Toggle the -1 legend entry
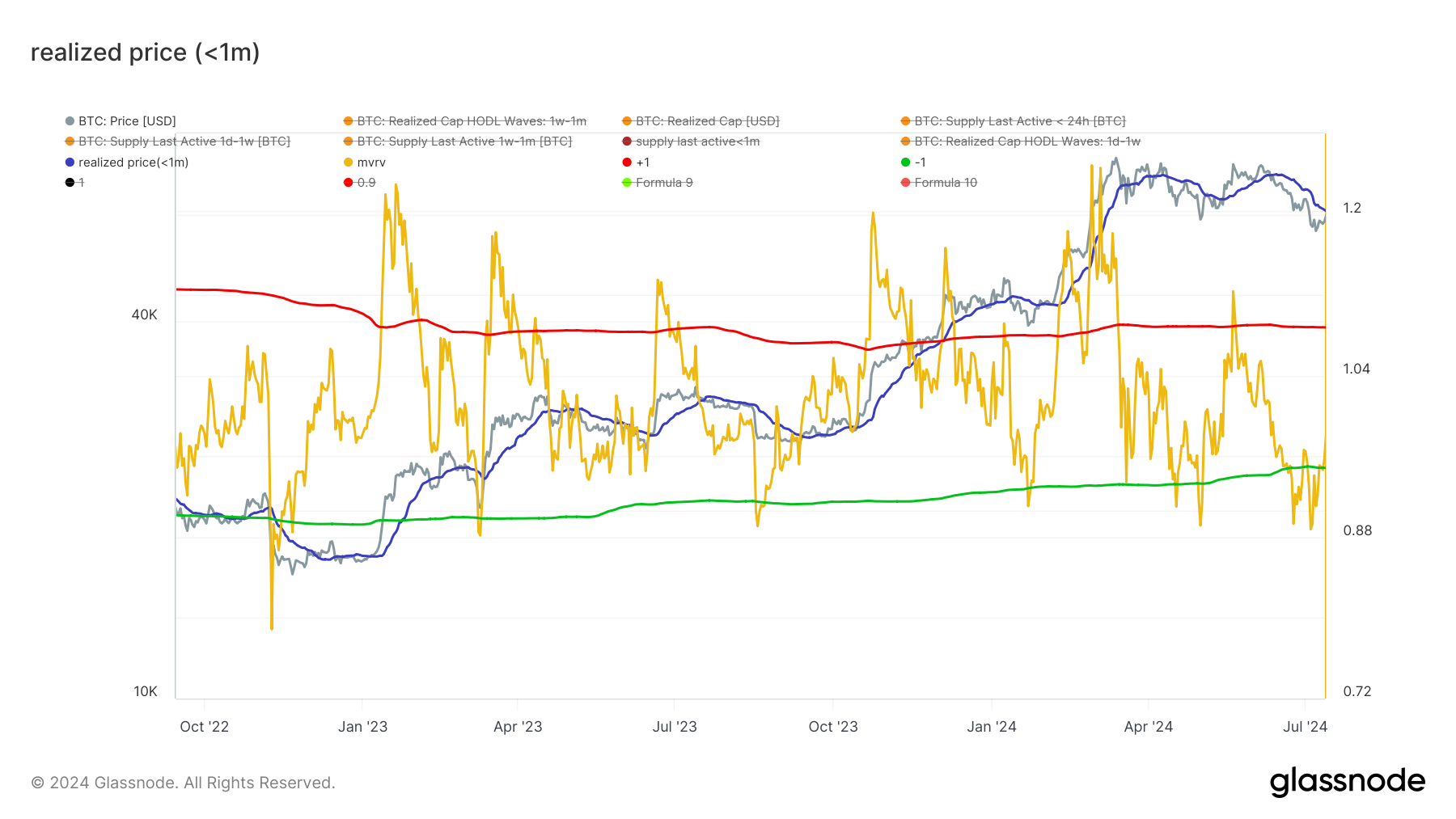 coord(913,163)
